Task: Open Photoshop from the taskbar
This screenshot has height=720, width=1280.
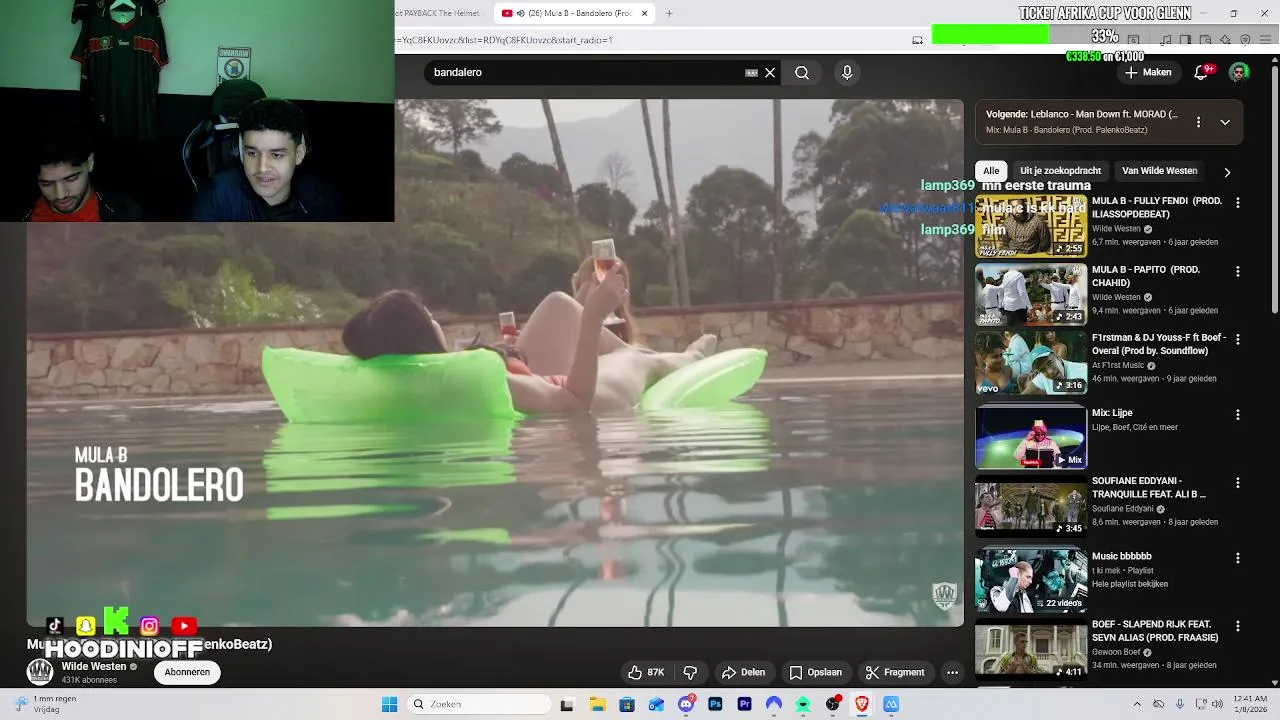Action: click(x=715, y=705)
